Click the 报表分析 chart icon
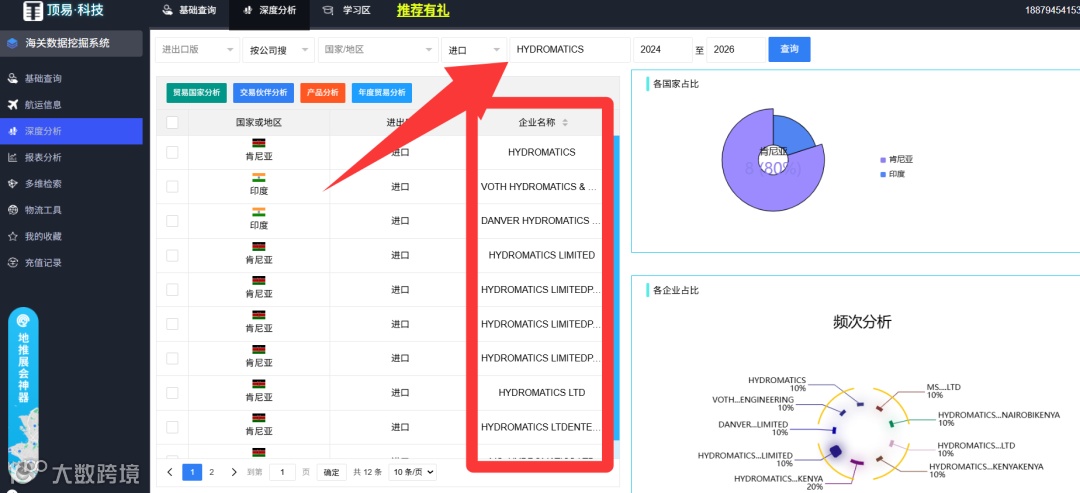This screenshot has width=1080, height=493. point(12,157)
